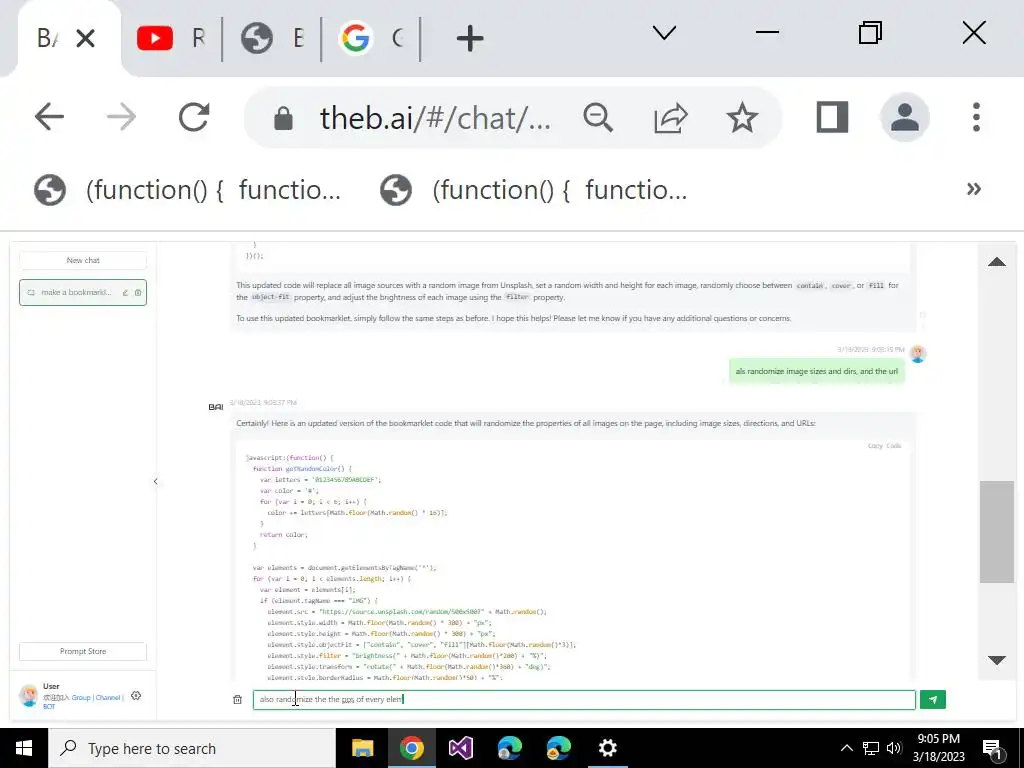
Task: Switch to the globe icon tab
Action: click(x=272, y=38)
